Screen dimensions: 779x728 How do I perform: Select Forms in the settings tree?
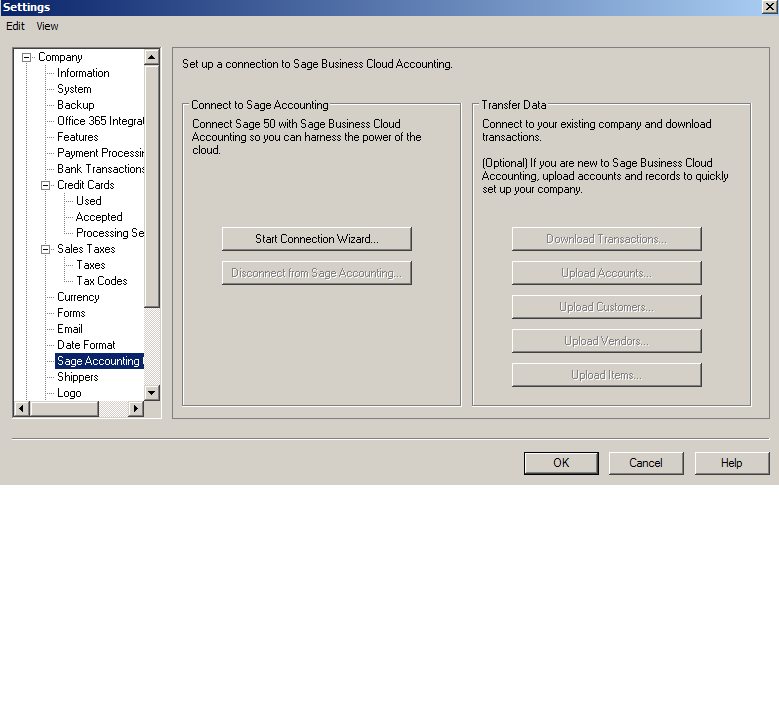(71, 313)
